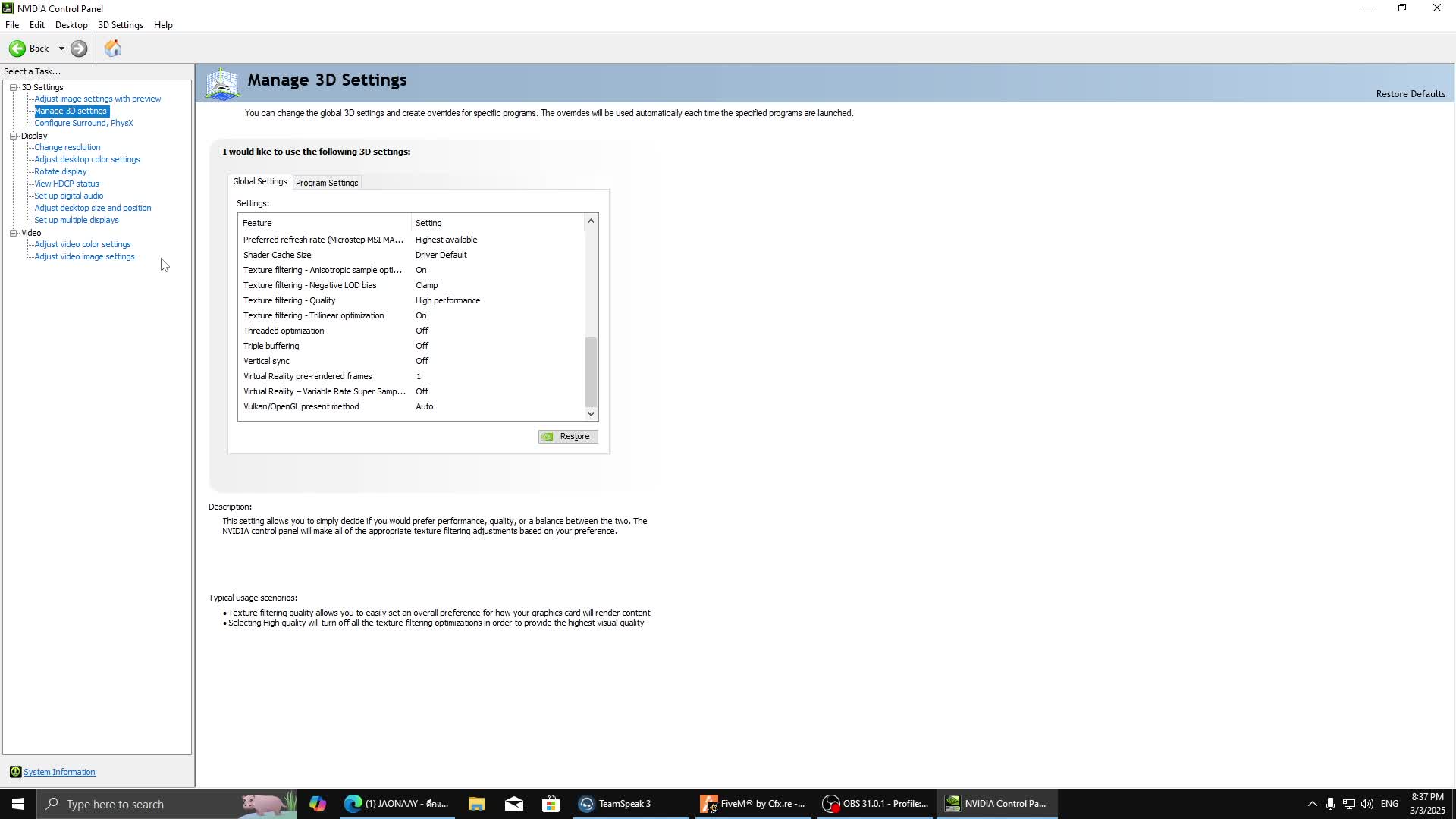This screenshot has height=819, width=1456.
Task: Click the System Information icon
Action: click(x=15, y=772)
